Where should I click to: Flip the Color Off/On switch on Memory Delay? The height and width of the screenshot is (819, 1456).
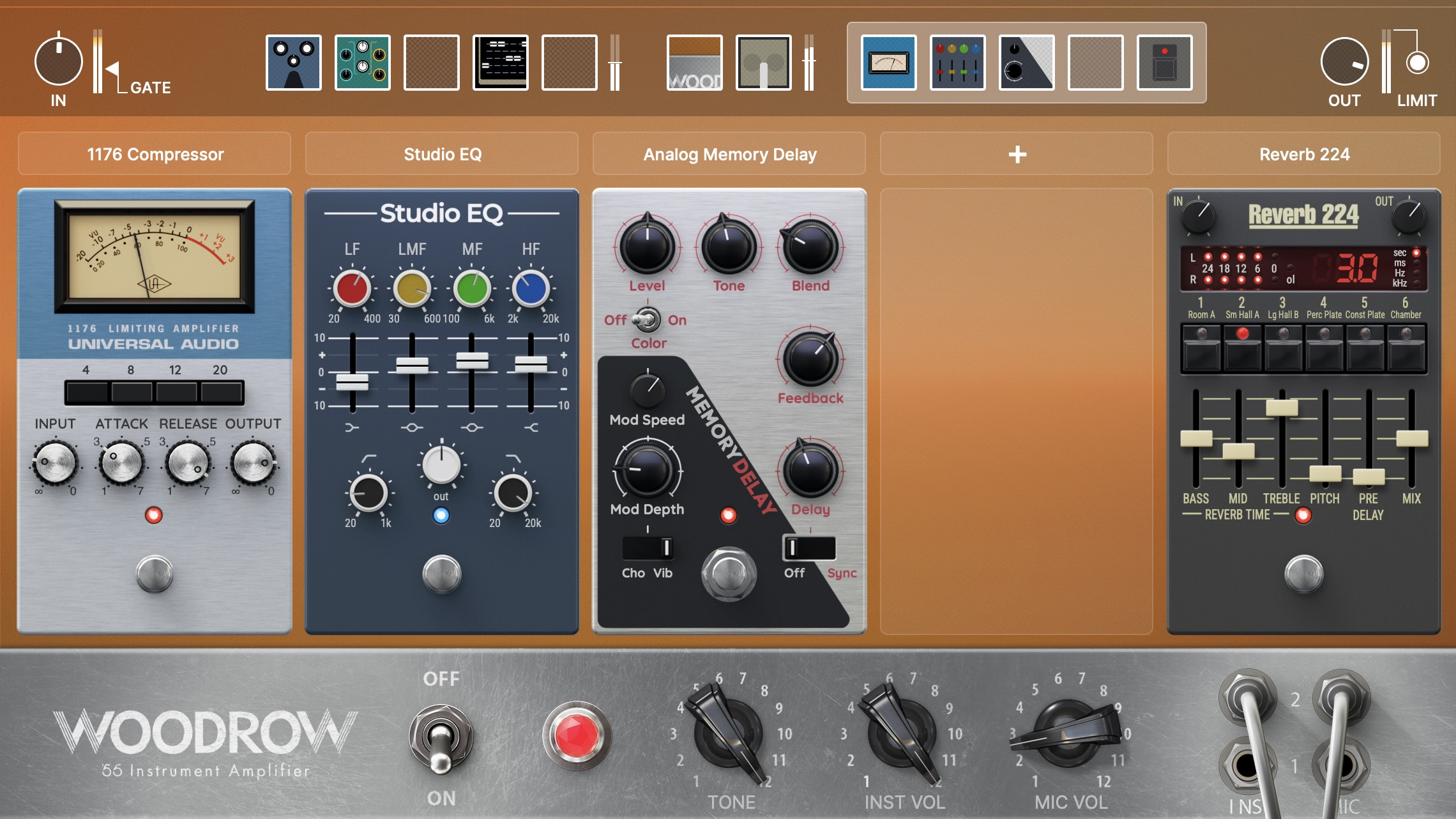click(646, 319)
